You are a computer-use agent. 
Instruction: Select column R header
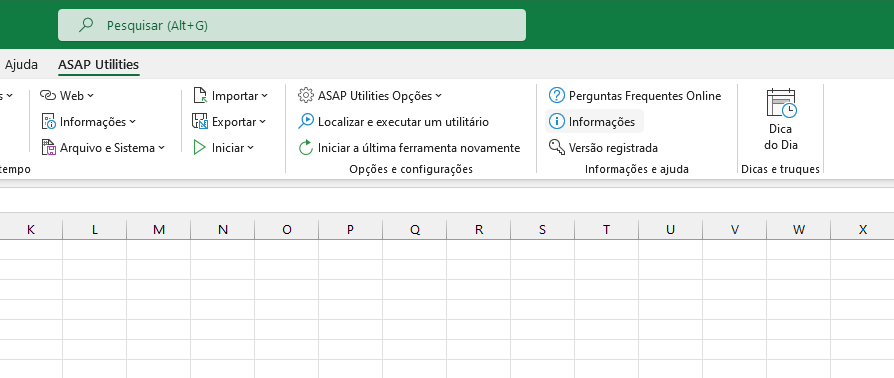(479, 229)
